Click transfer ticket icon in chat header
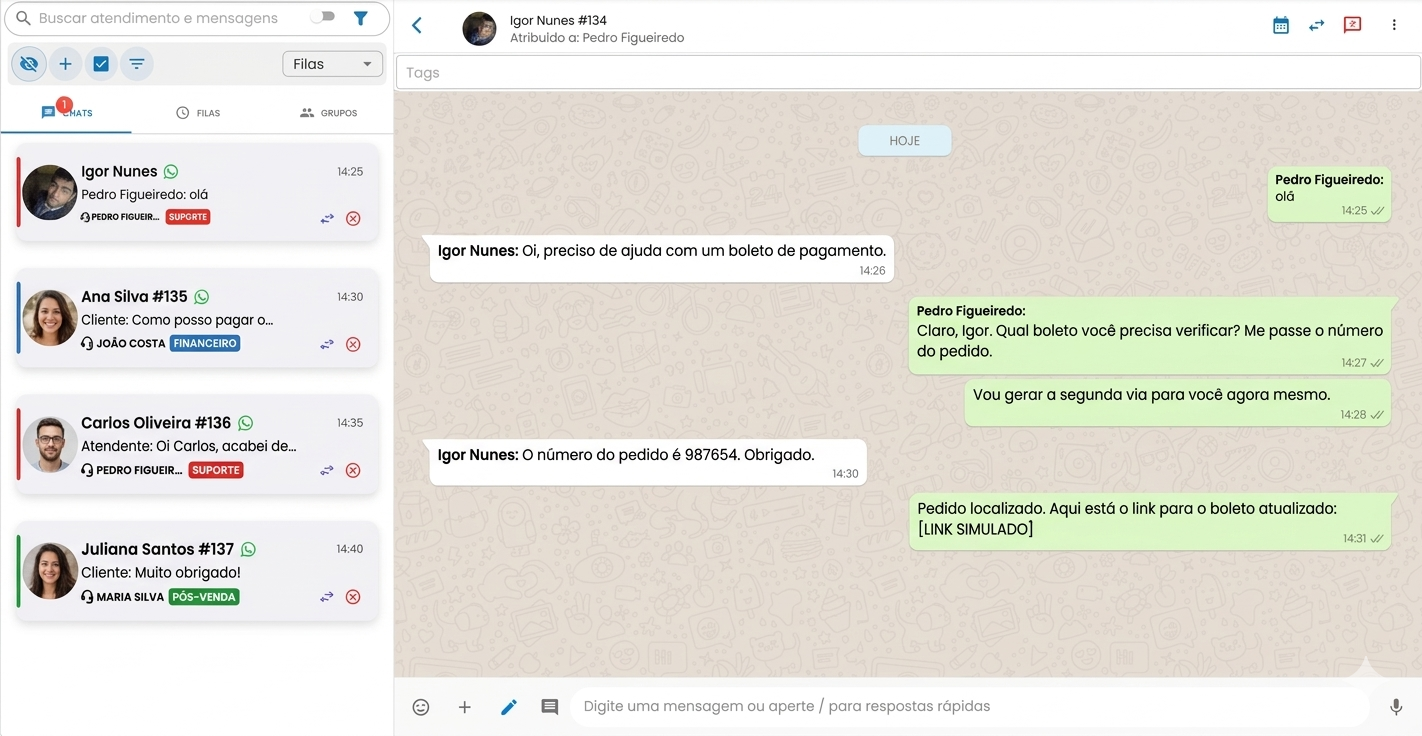The image size is (1422, 736). [1316, 25]
